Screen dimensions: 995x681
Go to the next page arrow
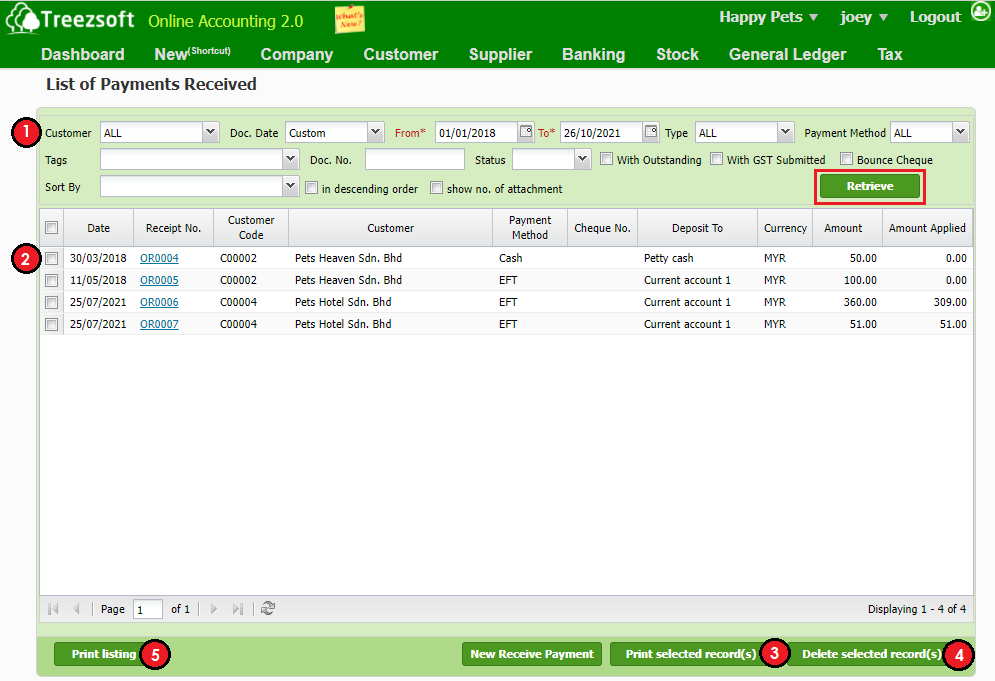click(x=214, y=608)
